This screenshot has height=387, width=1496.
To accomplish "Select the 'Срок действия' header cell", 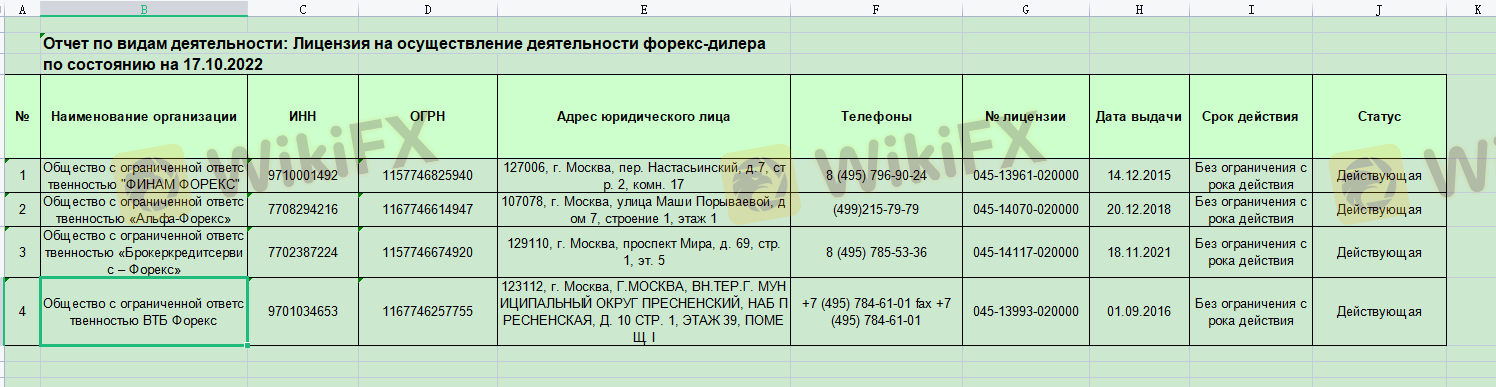I will 1250,116.
